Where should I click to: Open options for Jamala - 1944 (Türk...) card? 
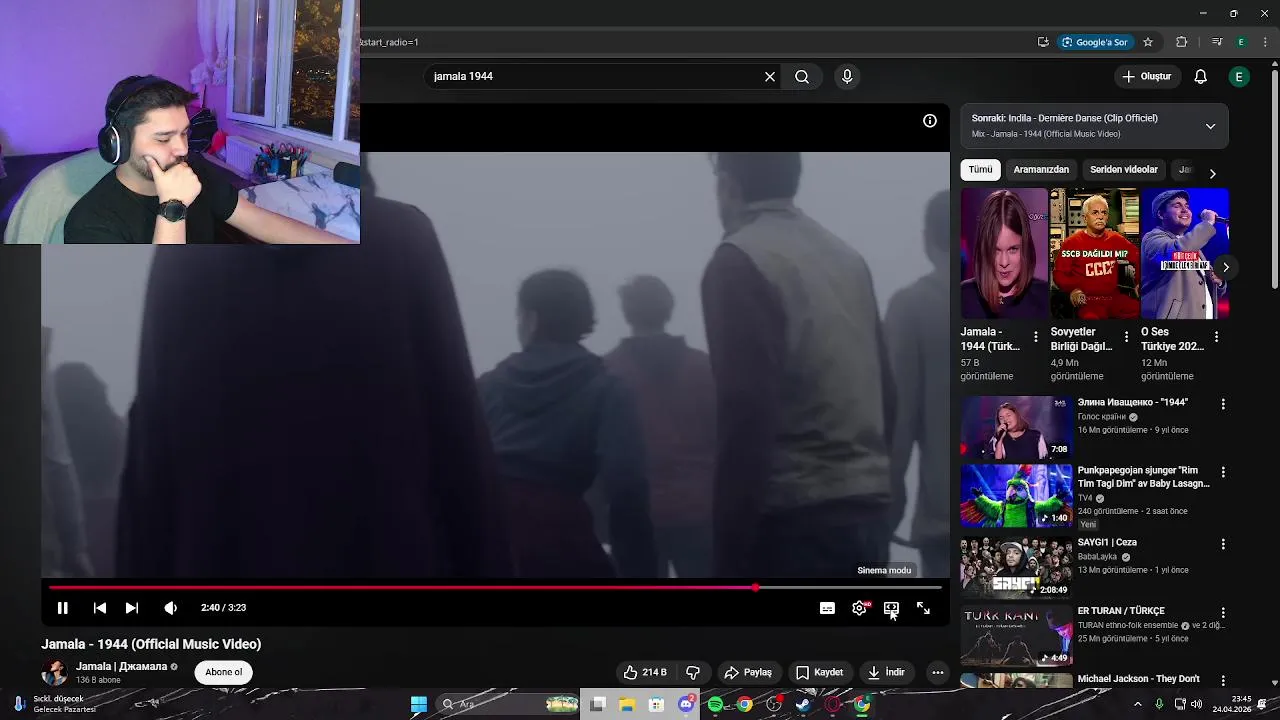coord(1036,337)
